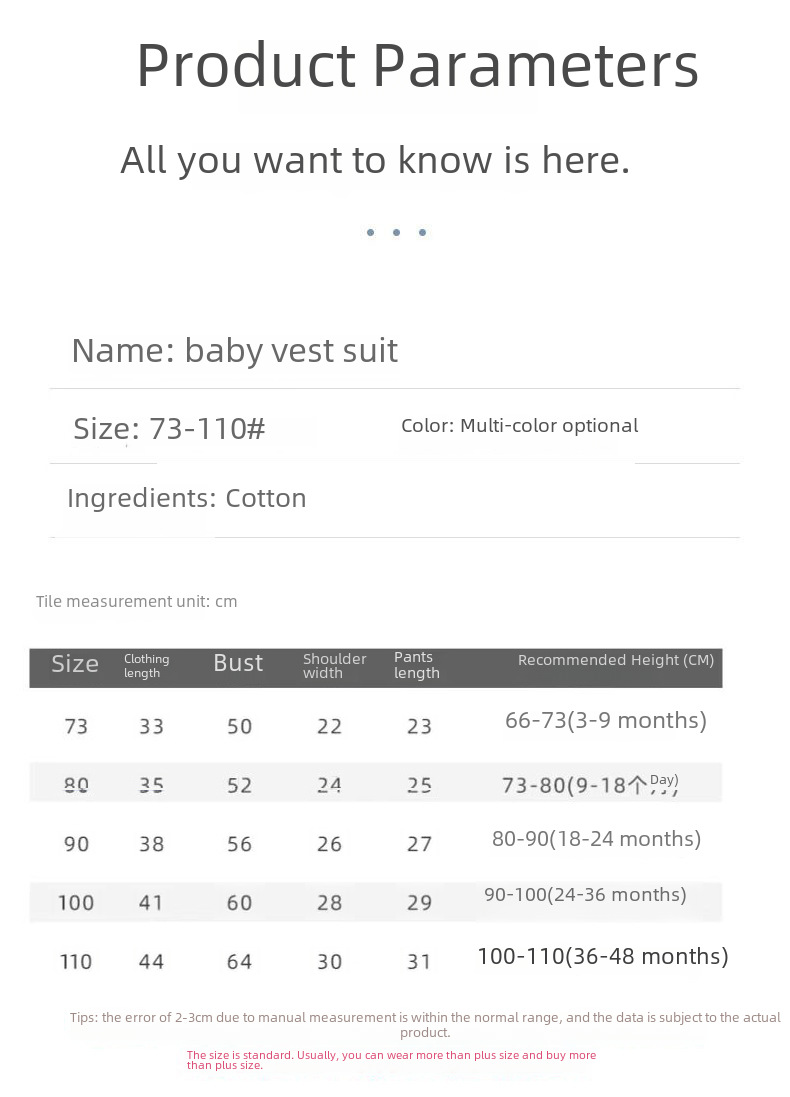
Task: Click the Pants length column header
Action: [416, 665]
